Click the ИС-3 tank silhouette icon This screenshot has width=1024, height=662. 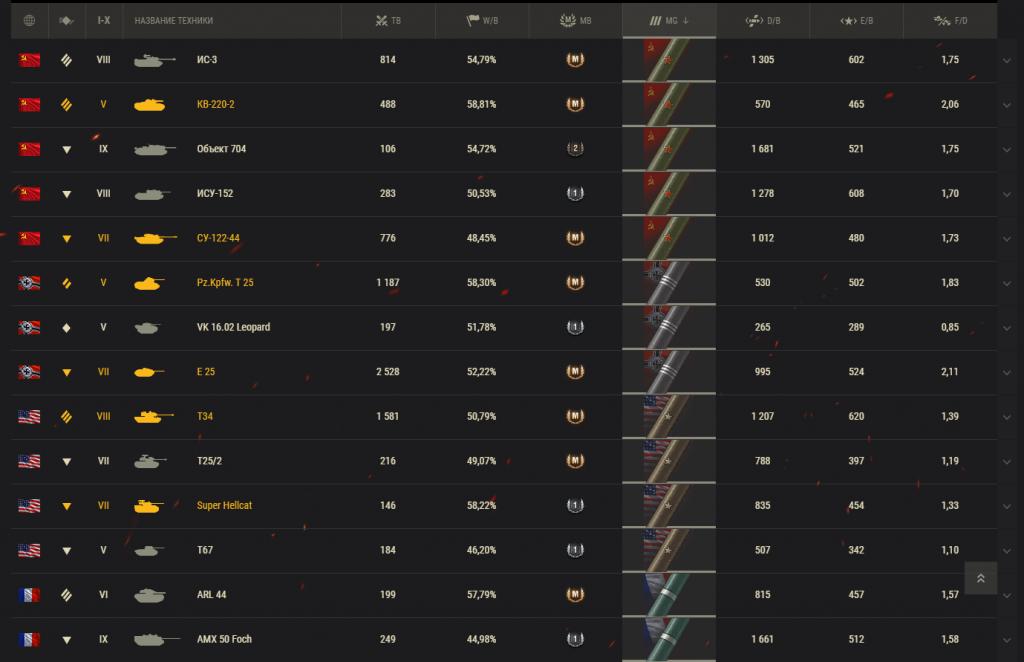click(x=155, y=60)
